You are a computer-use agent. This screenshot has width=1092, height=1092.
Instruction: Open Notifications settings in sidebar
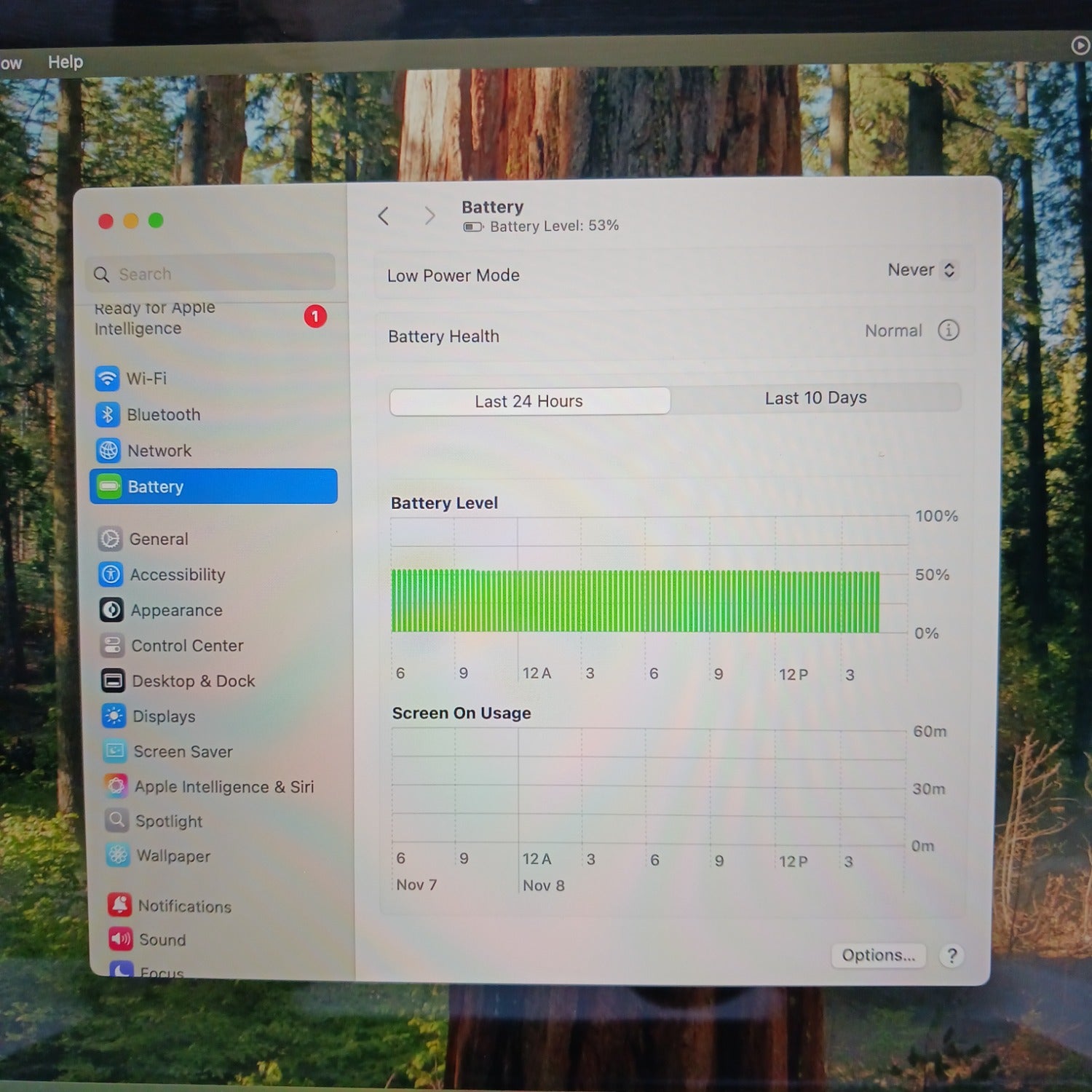[x=184, y=906]
